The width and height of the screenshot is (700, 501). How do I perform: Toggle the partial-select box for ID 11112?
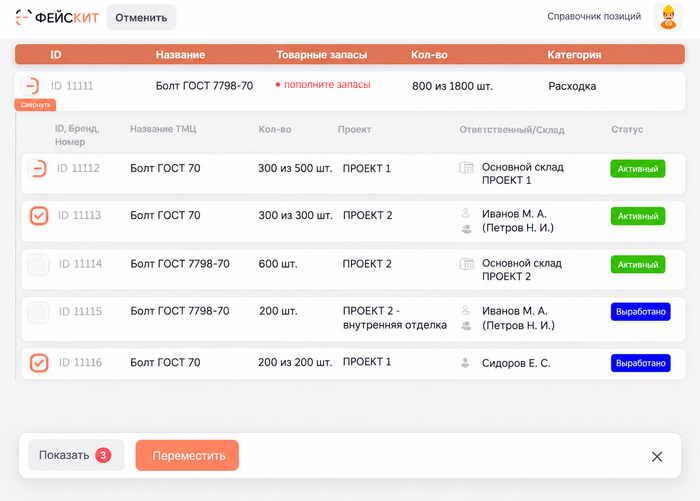[38, 169]
